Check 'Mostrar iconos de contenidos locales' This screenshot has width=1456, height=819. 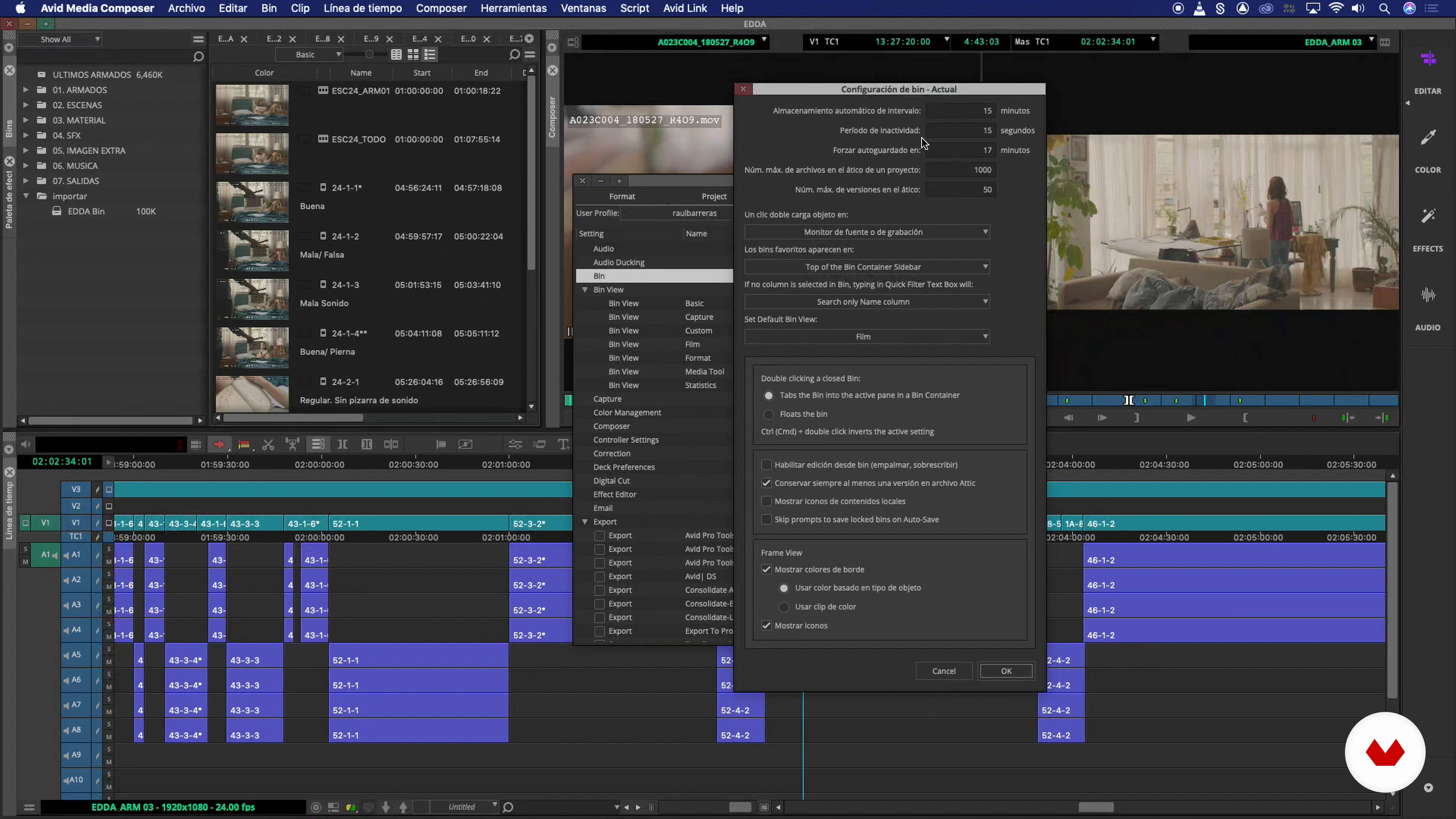point(766,501)
